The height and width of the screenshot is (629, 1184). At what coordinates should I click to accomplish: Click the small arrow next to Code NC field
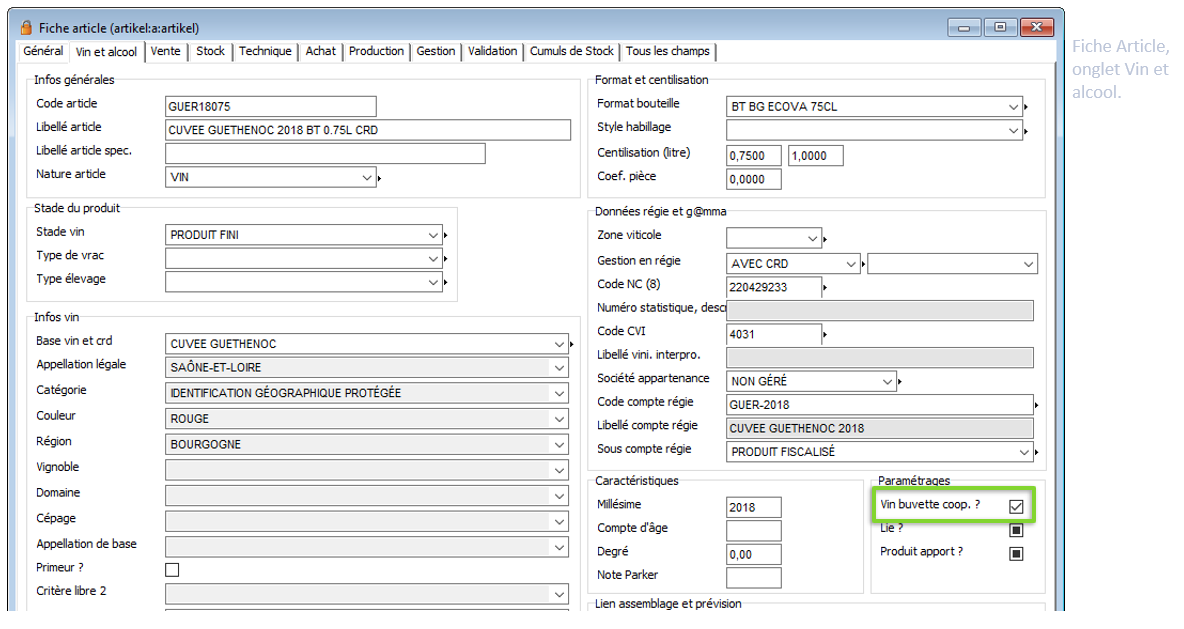tap(826, 289)
